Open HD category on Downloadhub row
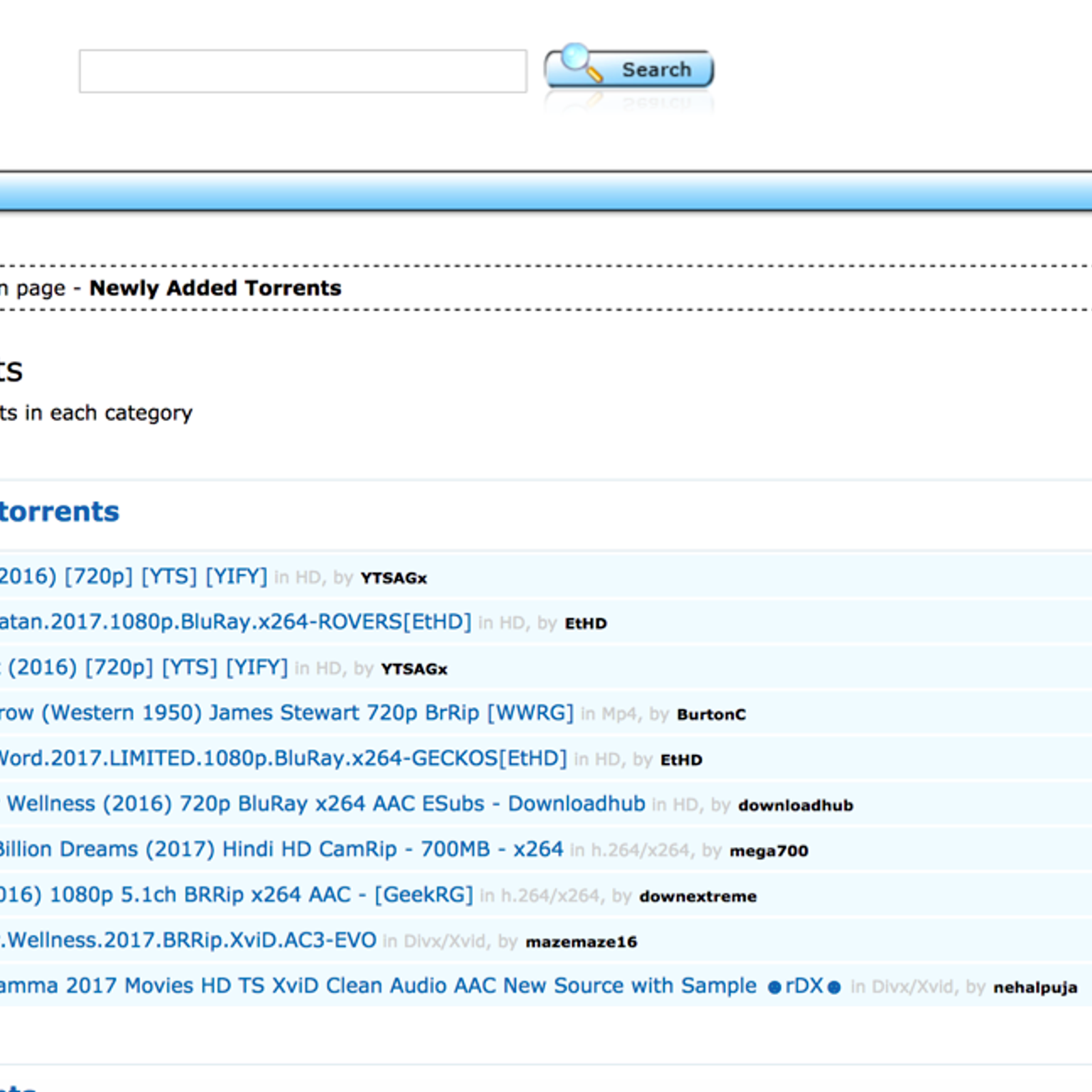 [x=685, y=806]
